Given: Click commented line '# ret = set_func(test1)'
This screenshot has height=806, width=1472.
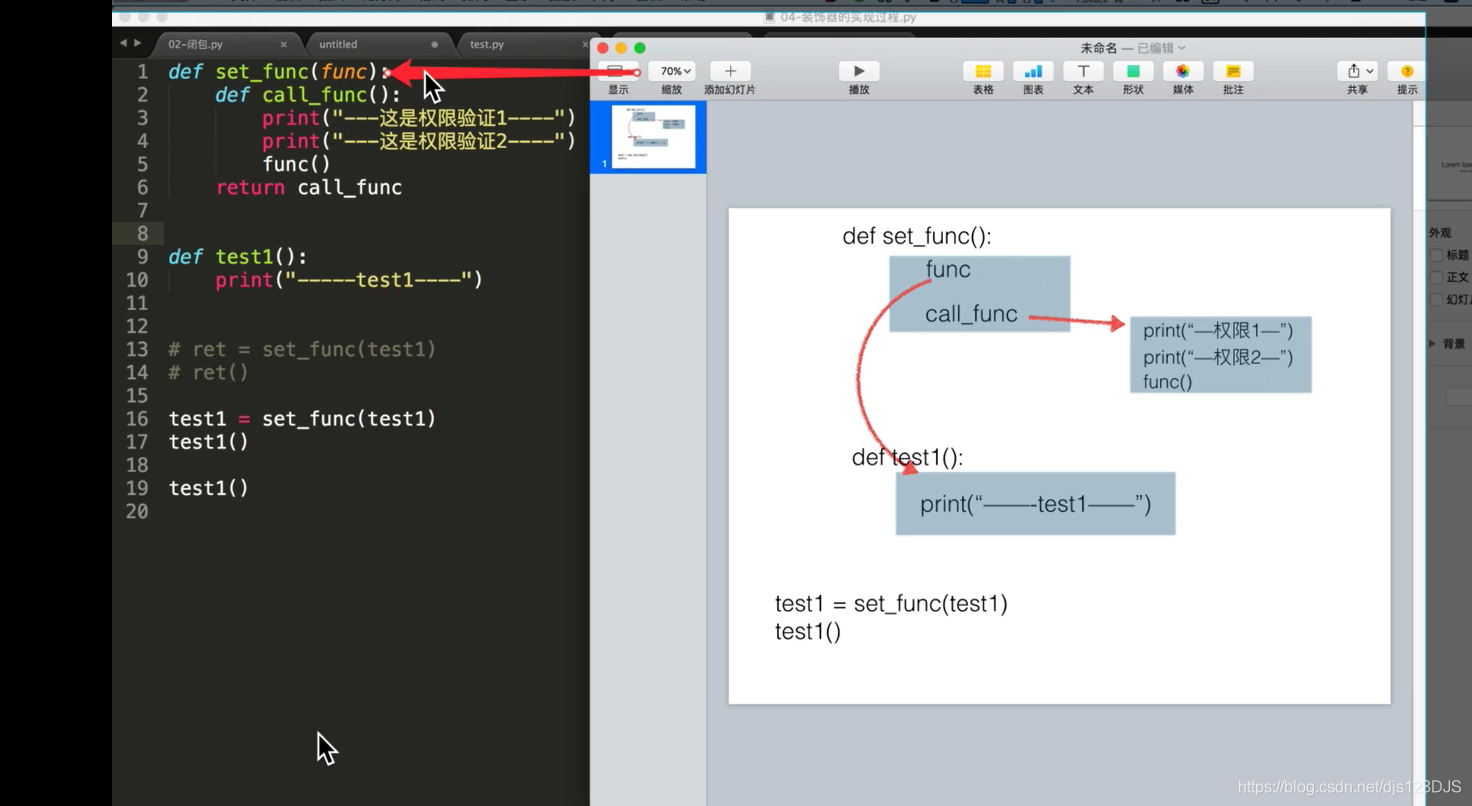Looking at the screenshot, I should pos(302,349).
